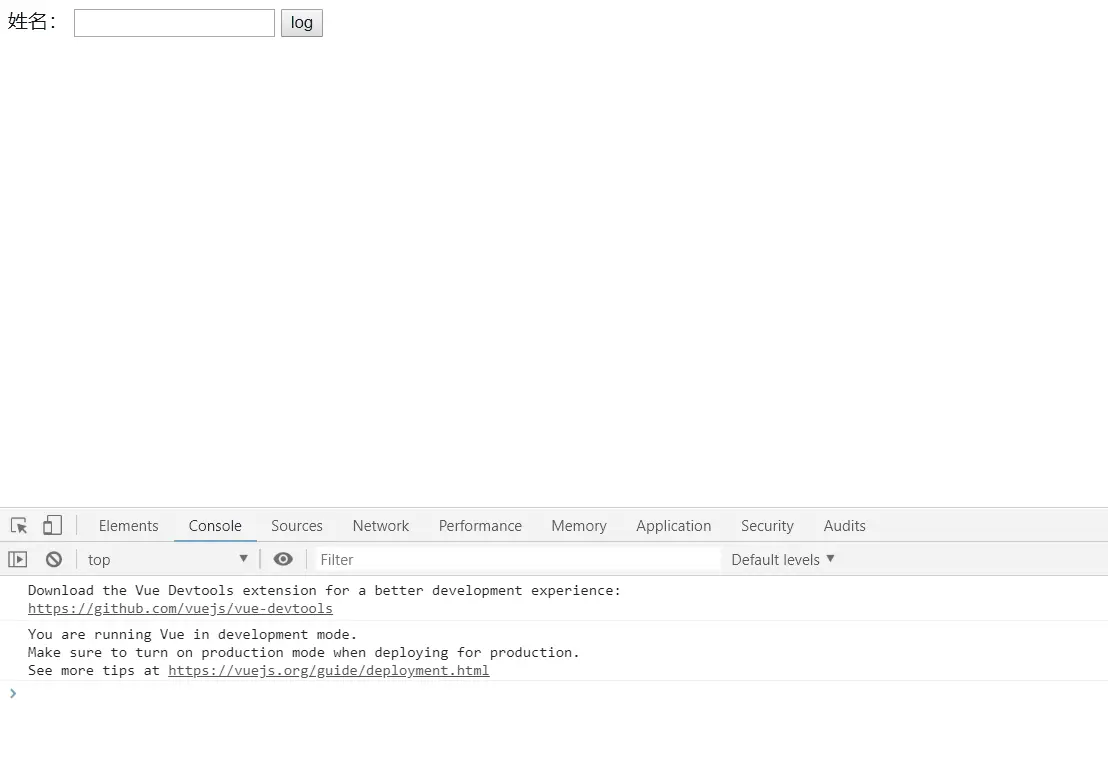Image resolution: width=1108 pixels, height=773 pixels.
Task: Expand the Default levels dropdown
Action: pyautogui.click(x=782, y=560)
